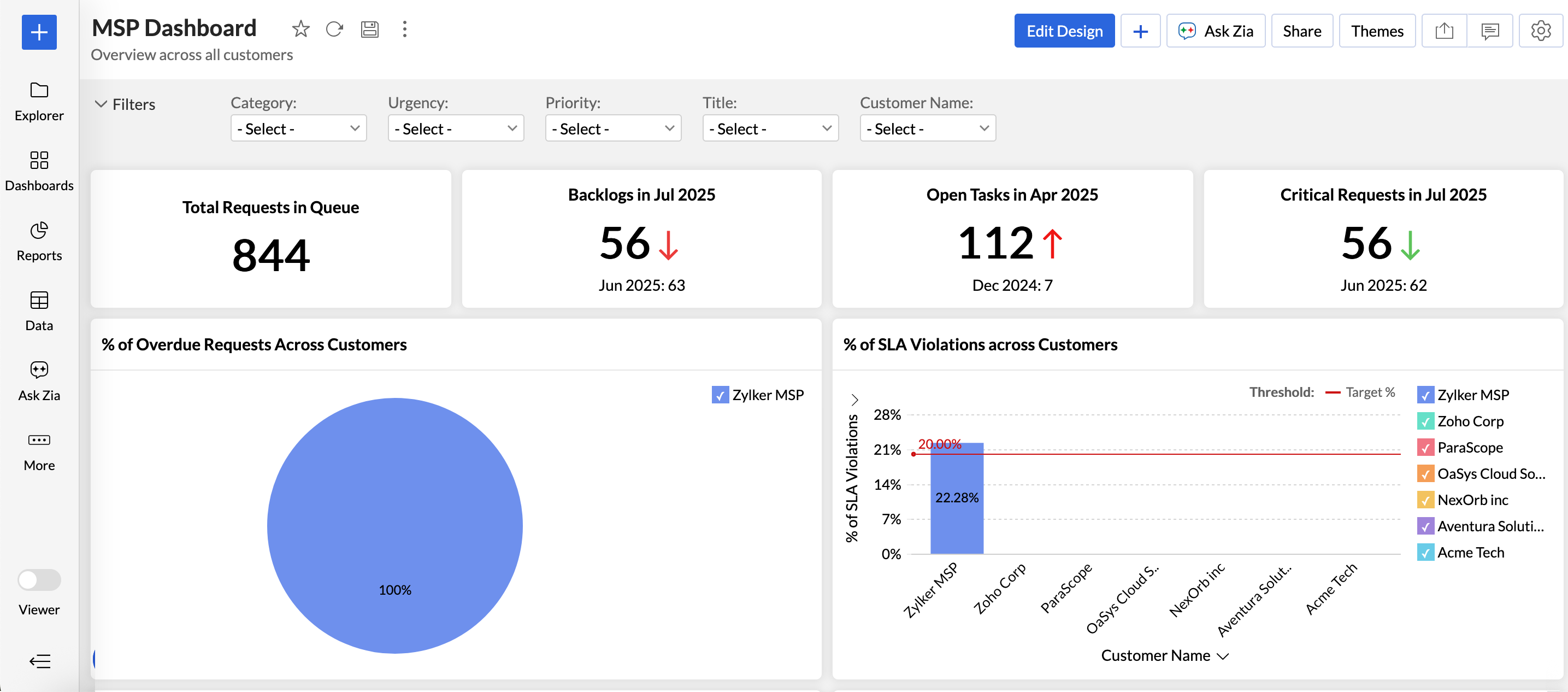
Task: Open the settings gear icon
Action: (x=1540, y=31)
